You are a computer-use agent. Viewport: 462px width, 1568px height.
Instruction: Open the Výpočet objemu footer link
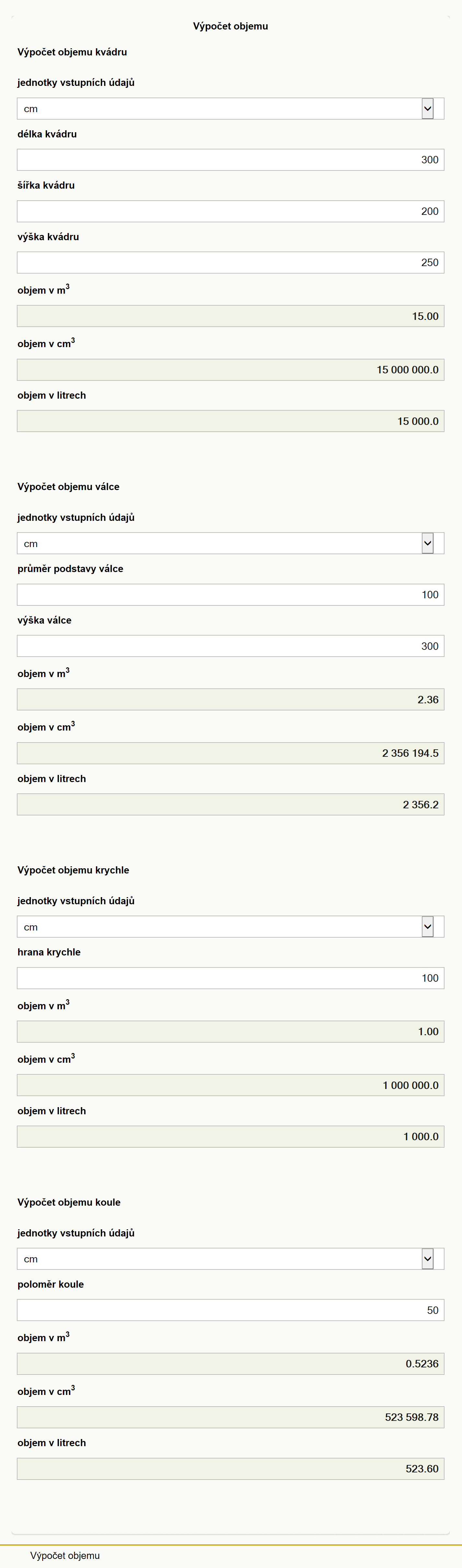(65, 1555)
